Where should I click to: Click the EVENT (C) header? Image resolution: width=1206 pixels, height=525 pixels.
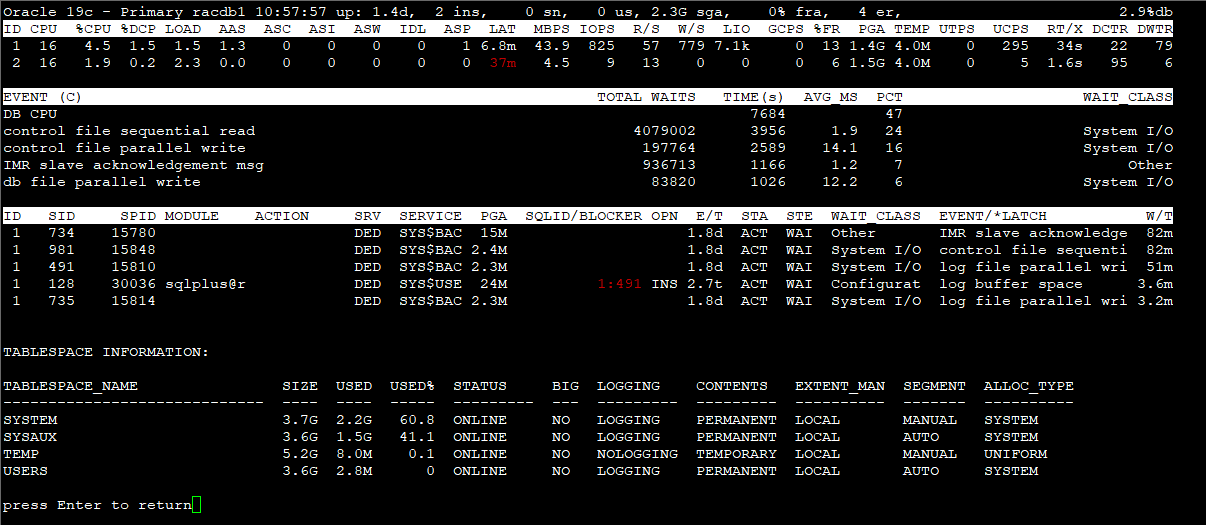click(x=43, y=97)
